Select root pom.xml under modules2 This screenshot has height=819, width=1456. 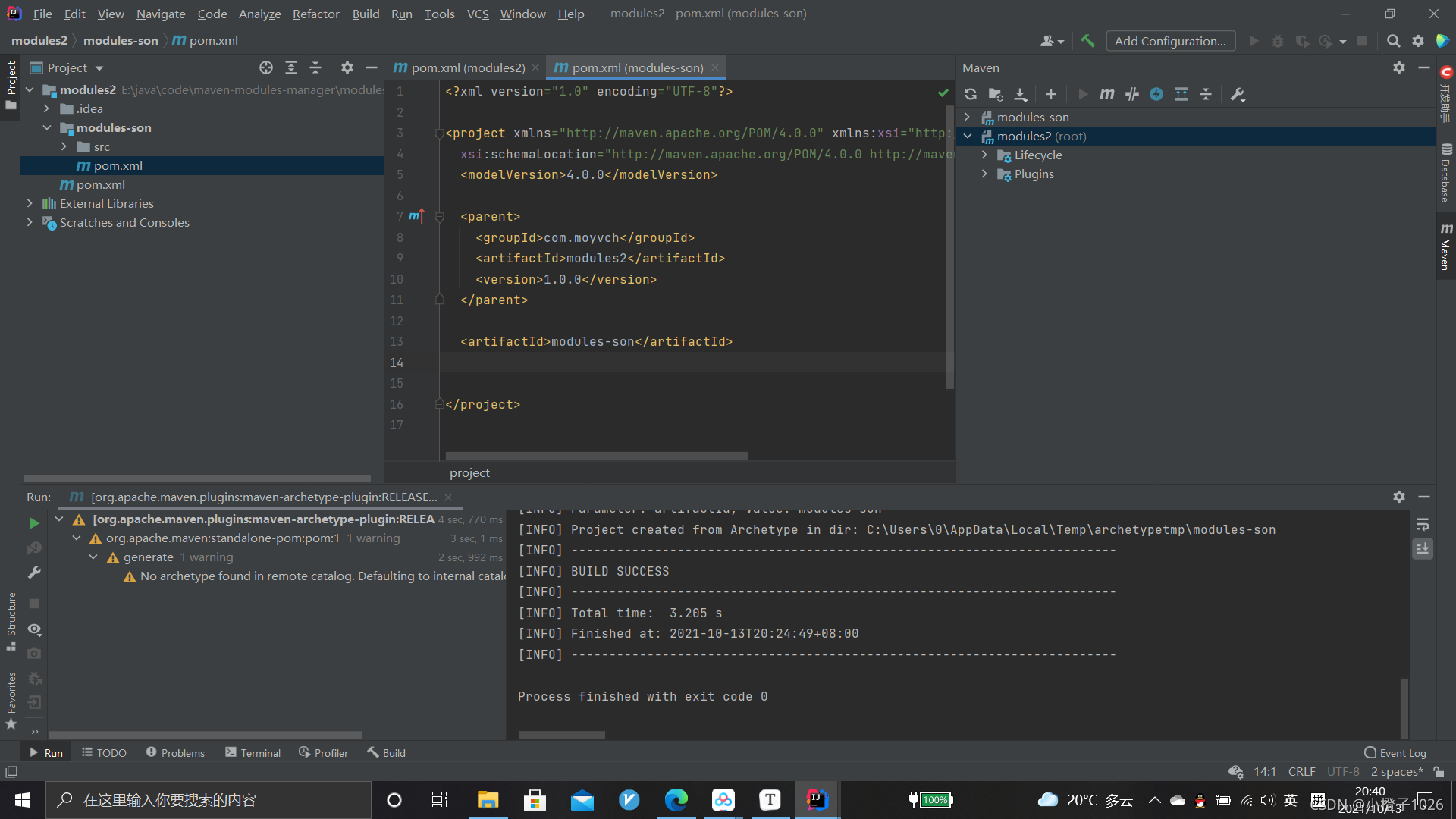(100, 184)
